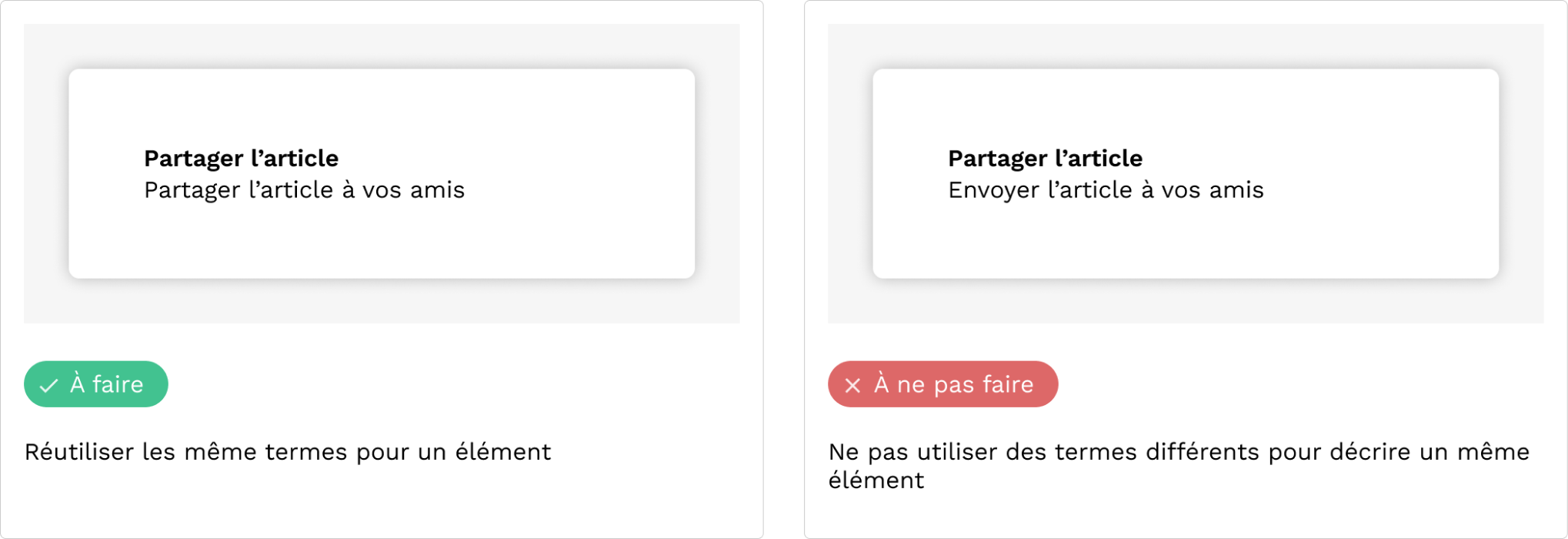Click the bold 'Partager l'article' heading in the right card
This screenshot has height=539, width=1568.
click(x=1045, y=159)
